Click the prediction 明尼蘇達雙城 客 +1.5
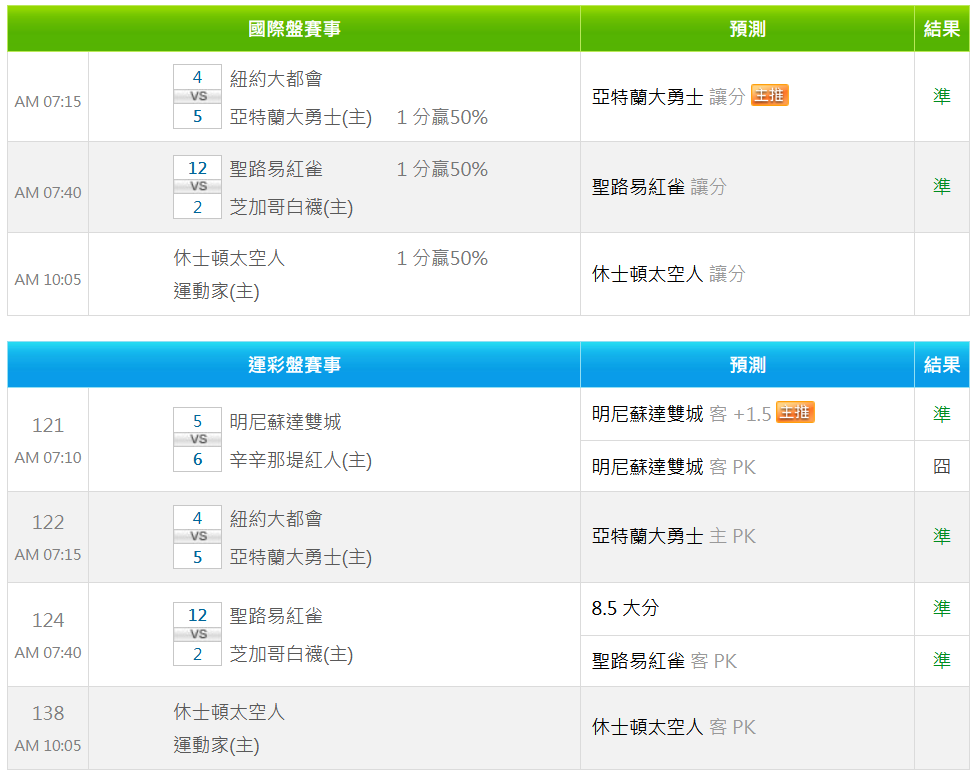This screenshot has height=777, width=980. coord(681,414)
